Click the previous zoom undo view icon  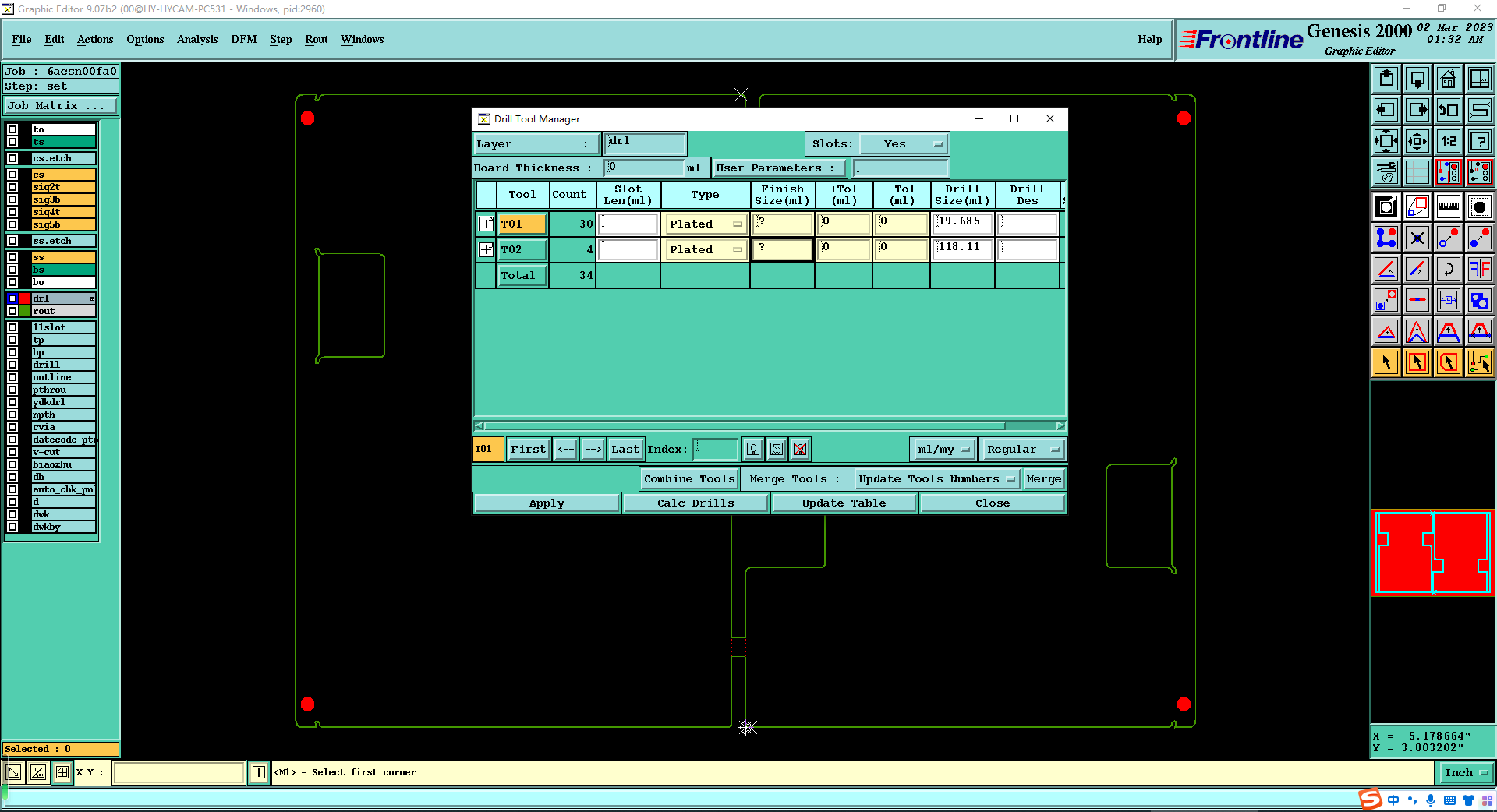click(1449, 110)
